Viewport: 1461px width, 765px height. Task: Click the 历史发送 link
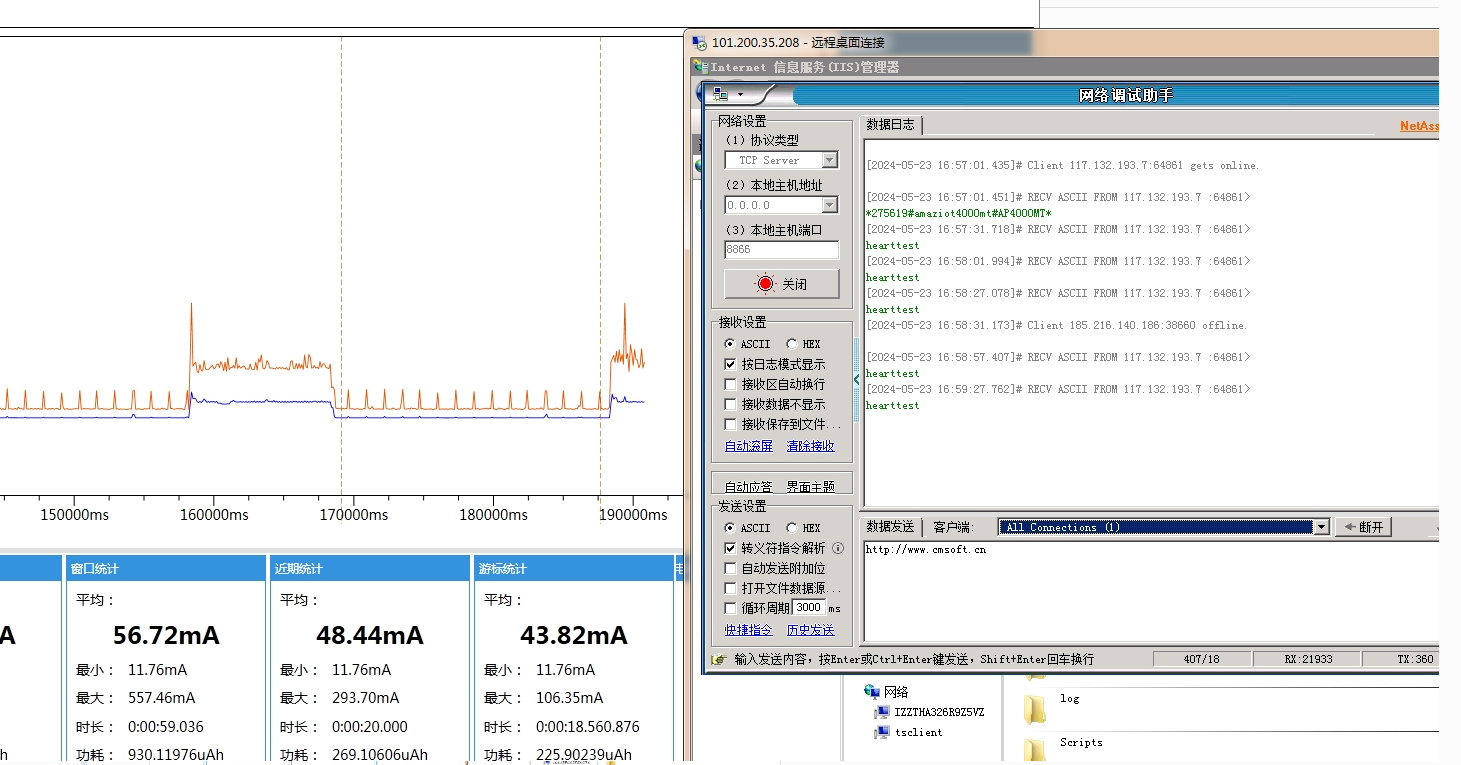click(810, 630)
